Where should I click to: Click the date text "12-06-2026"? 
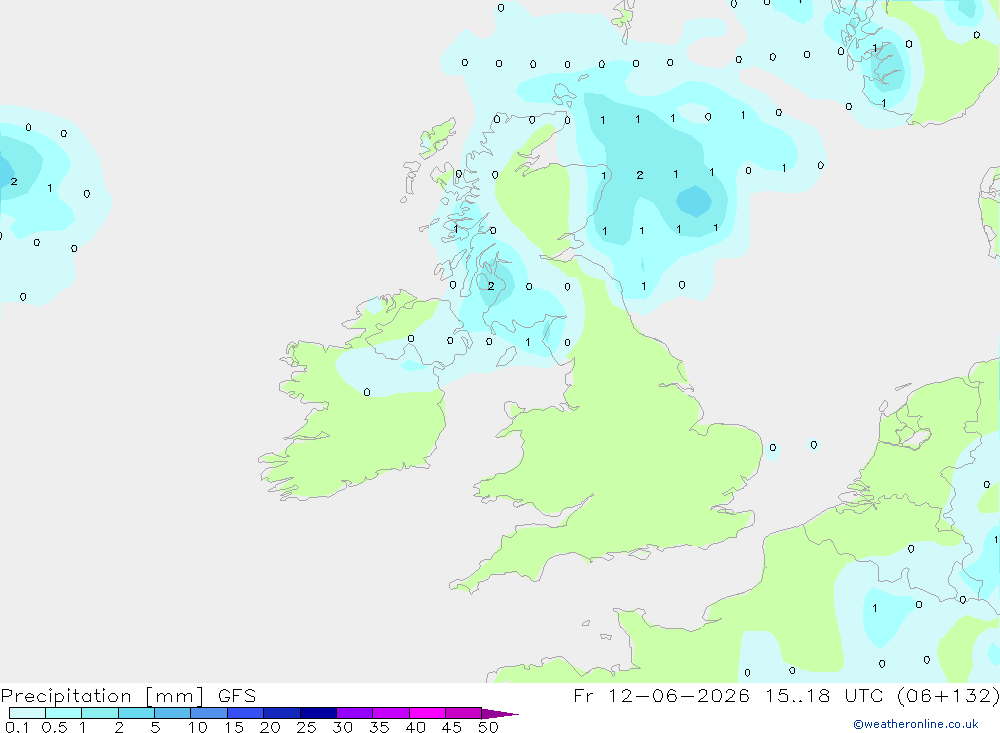679,695
